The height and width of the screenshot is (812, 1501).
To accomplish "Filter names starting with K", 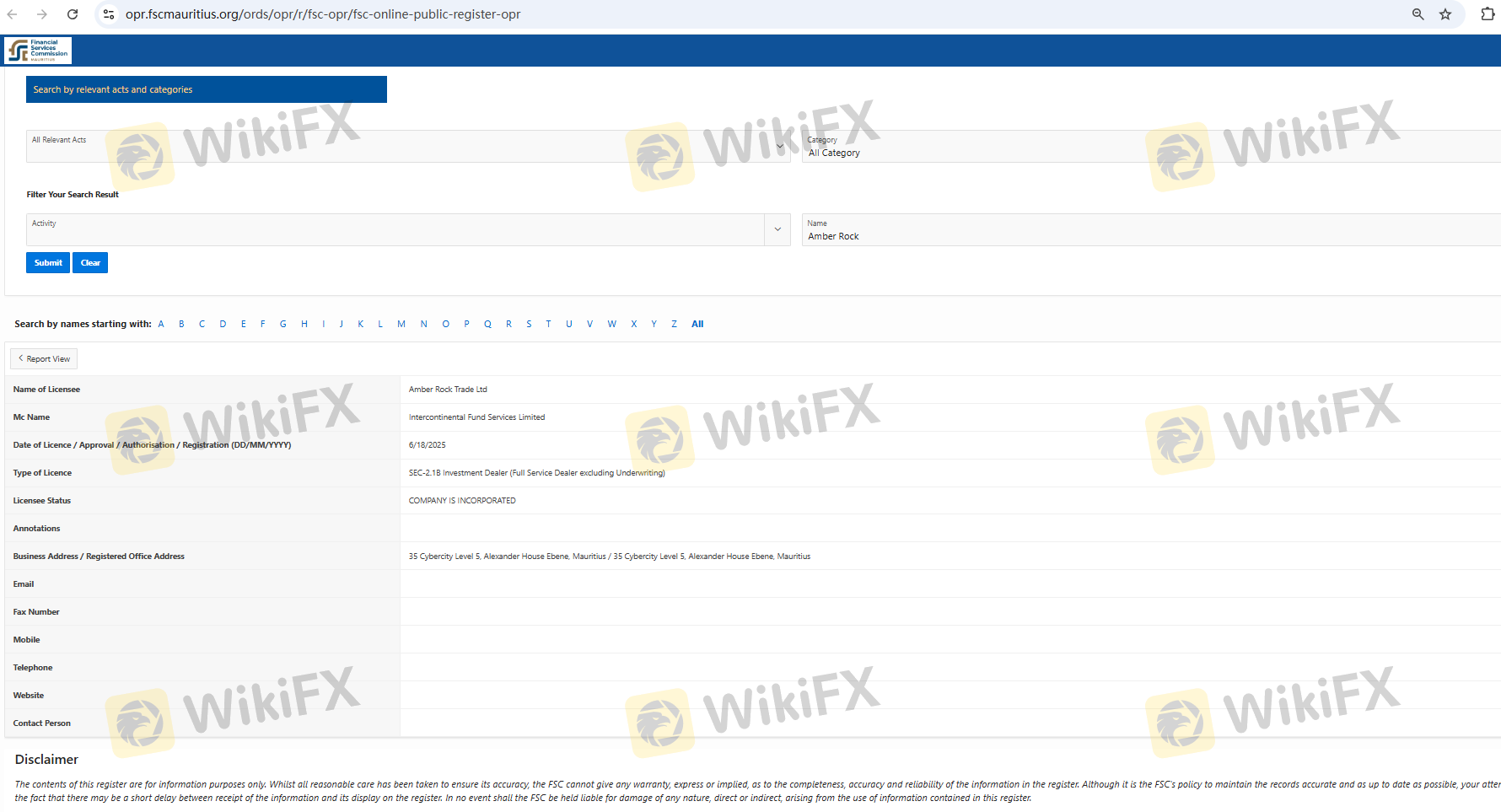I will click(x=361, y=324).
